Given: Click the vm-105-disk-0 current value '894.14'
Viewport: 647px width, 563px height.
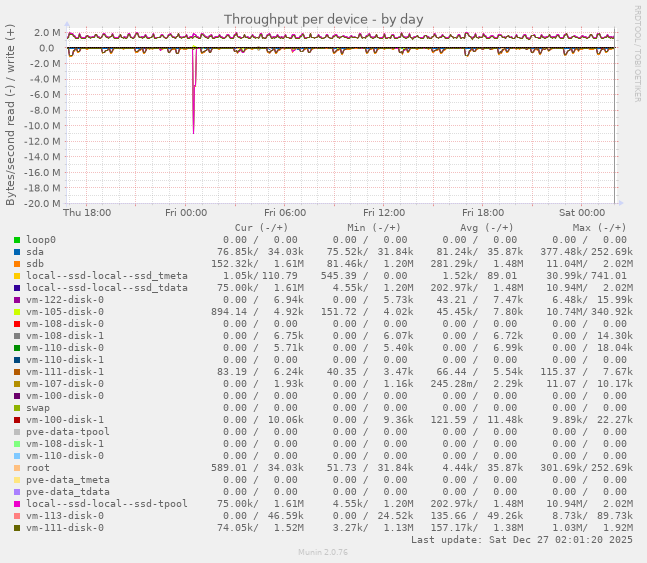Looking at the screenshot, I should (x=229, y=312).
